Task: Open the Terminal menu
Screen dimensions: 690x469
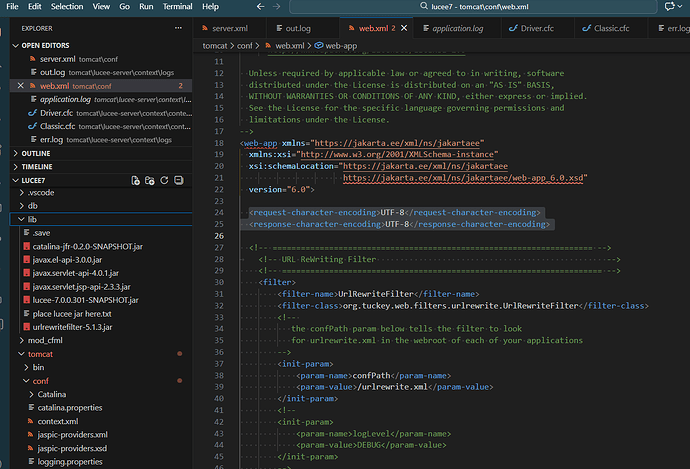Action: pyautogui.click(x=177, y=7)
